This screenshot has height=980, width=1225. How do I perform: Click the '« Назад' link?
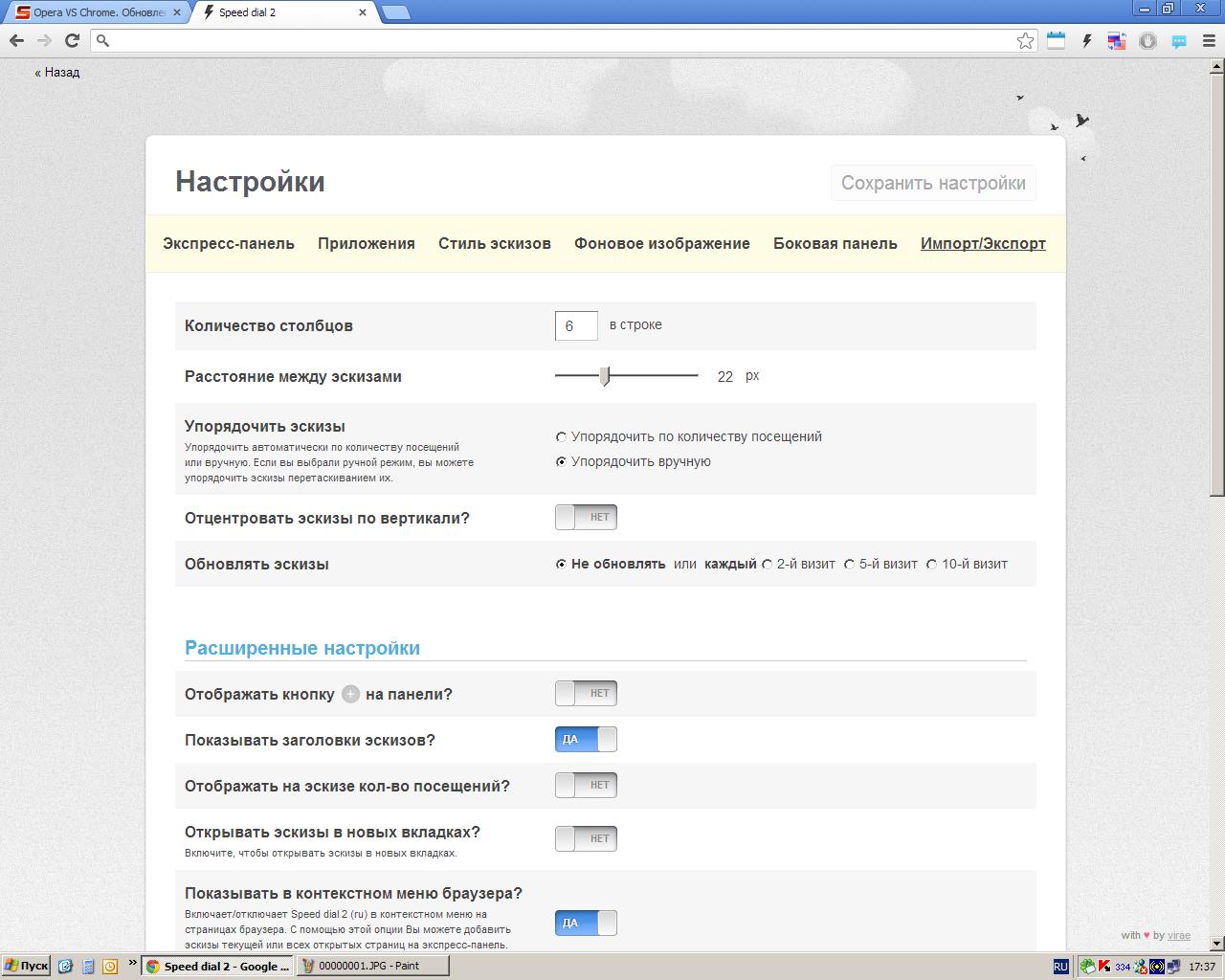pos(57,72)
